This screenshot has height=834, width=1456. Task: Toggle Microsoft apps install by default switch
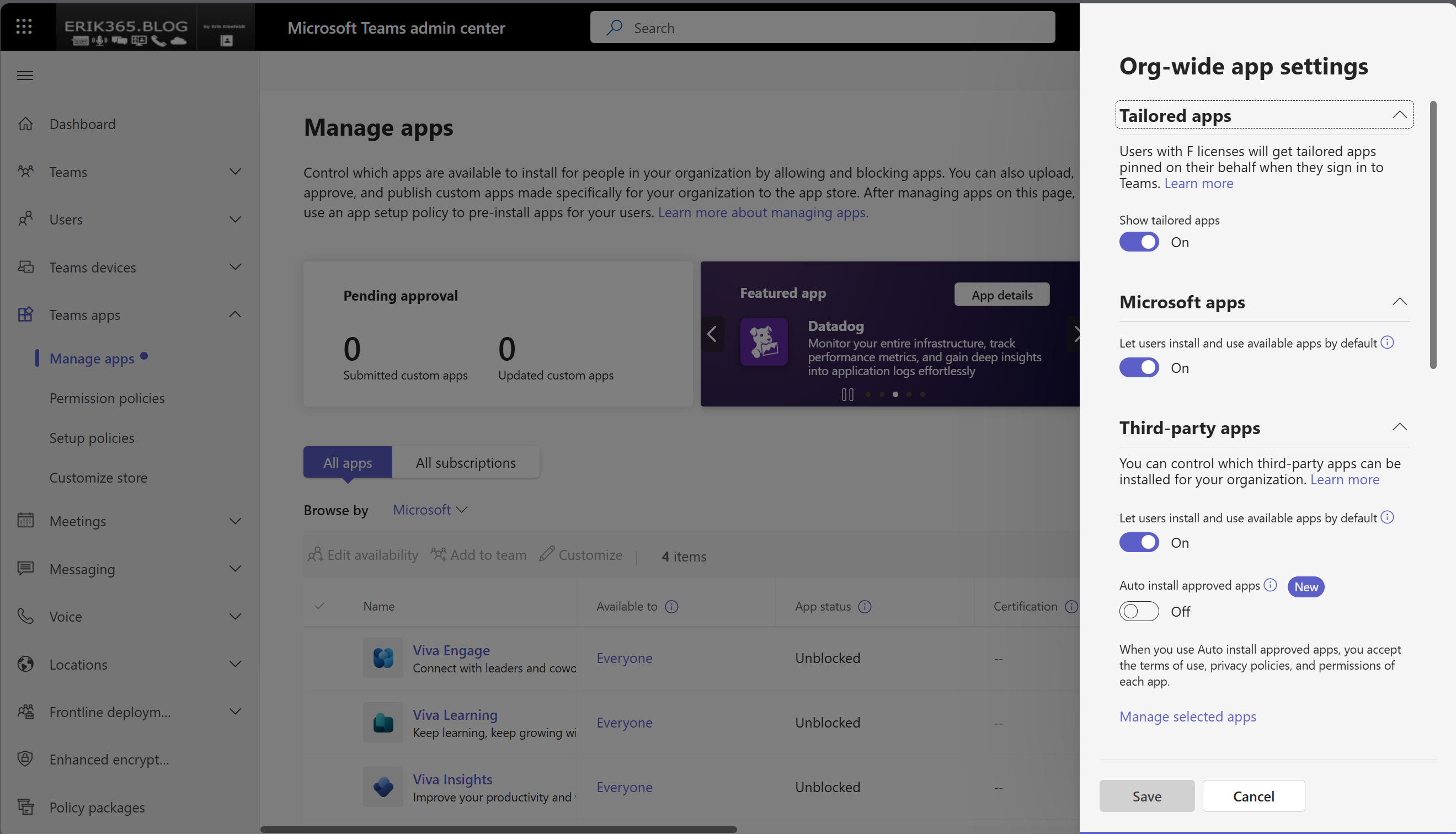point(1139,368)
